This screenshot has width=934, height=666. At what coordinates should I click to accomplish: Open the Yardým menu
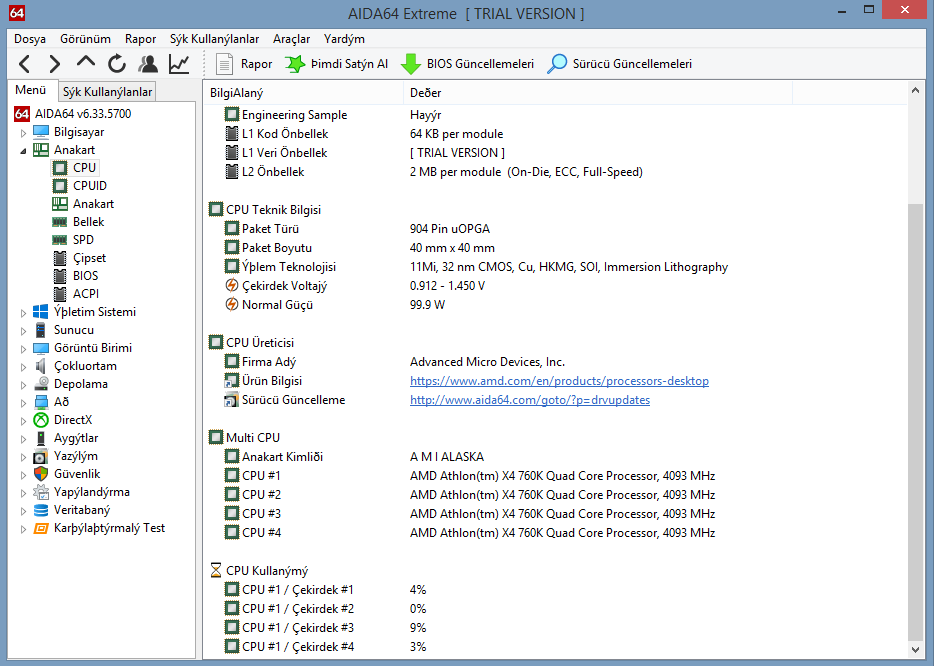point(344,39)
